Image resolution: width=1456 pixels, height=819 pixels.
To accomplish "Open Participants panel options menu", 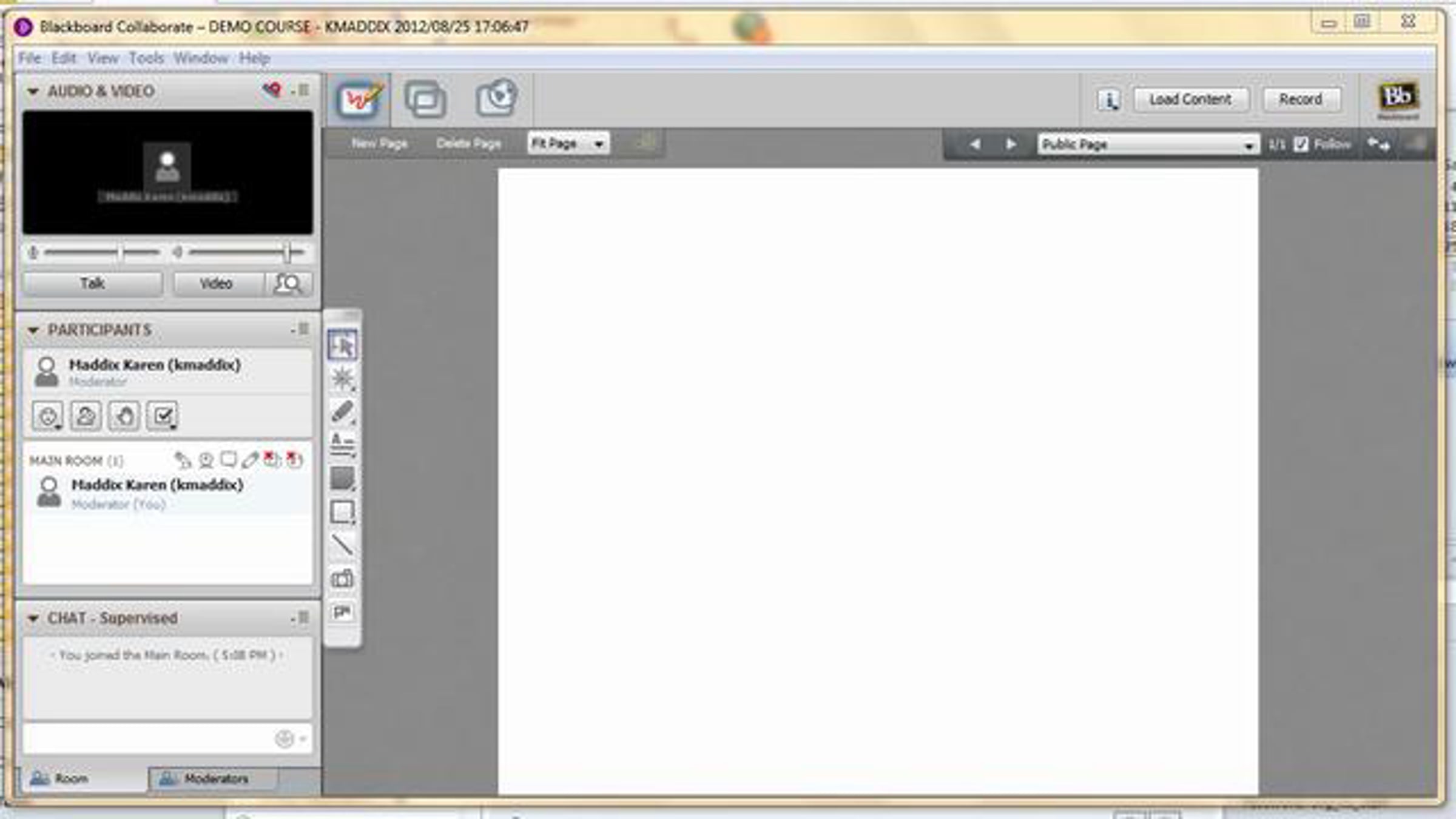I will tap(301, 330).
